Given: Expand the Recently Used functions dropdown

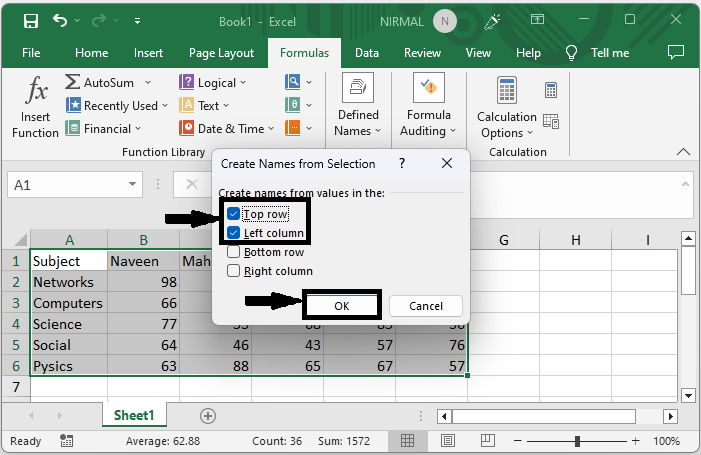Looking at the screenshot, I should tap(166, 106).
